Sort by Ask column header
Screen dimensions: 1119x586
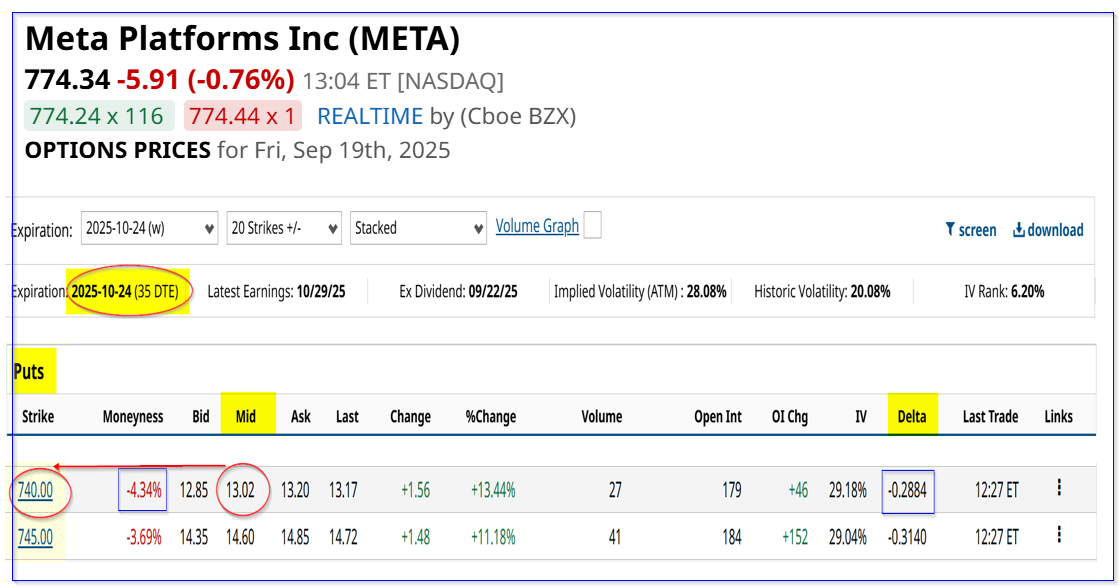(300, 417)
